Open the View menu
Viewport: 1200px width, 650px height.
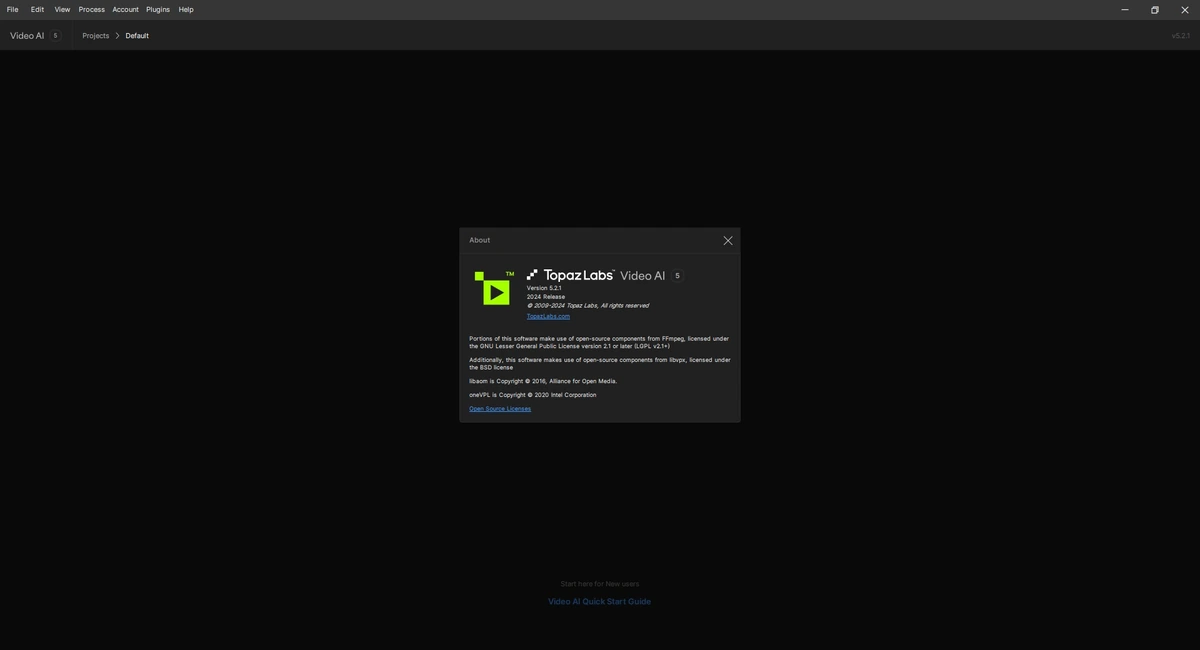pyautogui.click(x=62, y=9)
